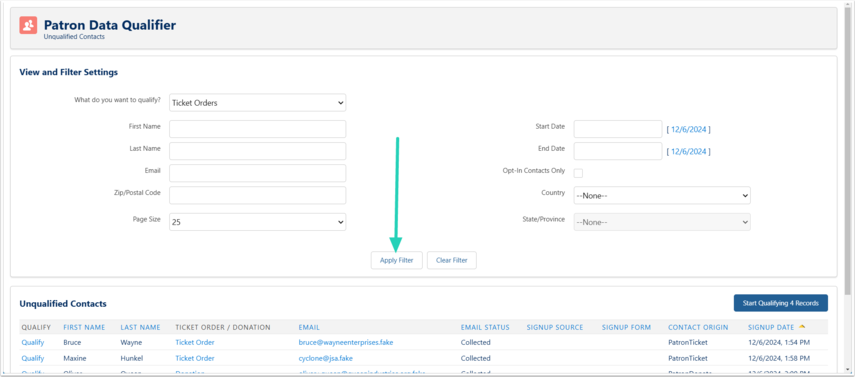Viewport: 855px width, 377px height.
Task: Click the Patron Data Qualifier app icon
Action: click(x=28, y=25)
